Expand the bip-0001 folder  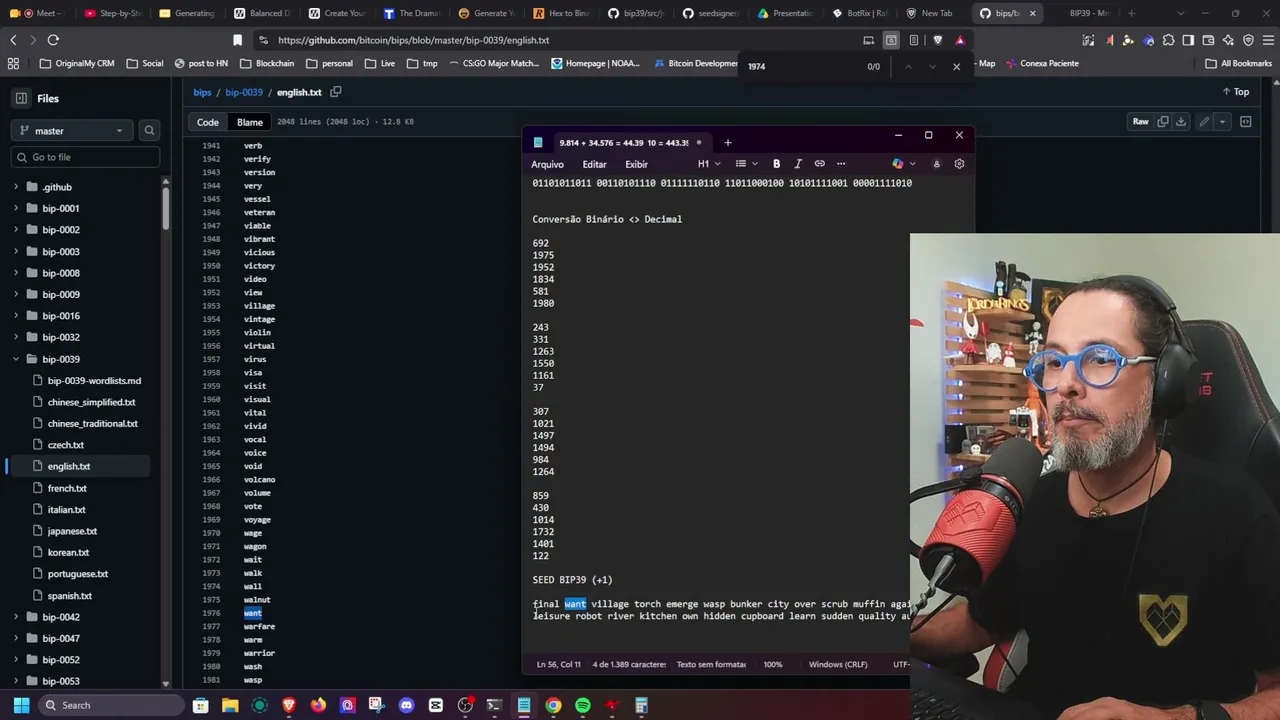tap(16, 208)
